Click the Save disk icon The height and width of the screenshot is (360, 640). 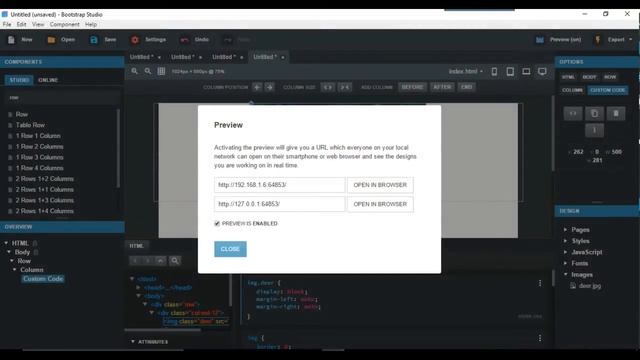tap(94, 40)
